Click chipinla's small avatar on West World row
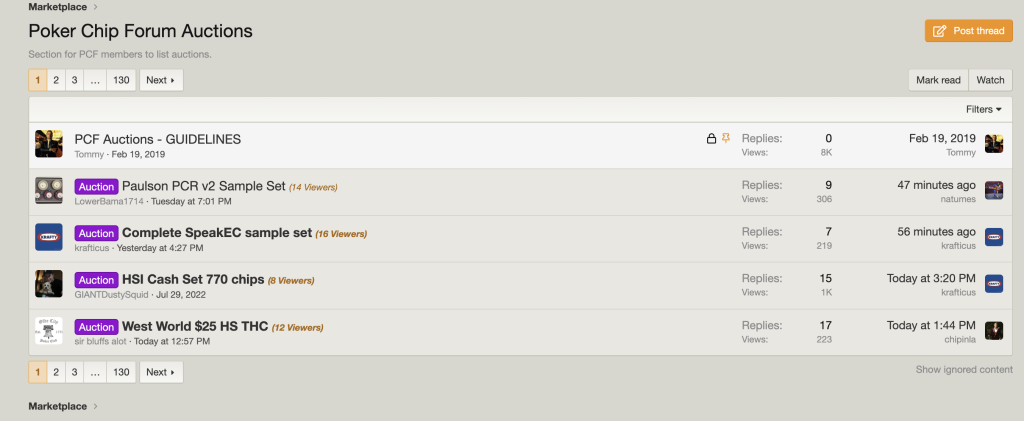The width and height of the screenshot is (1024, 421). pyautogui.click(x=994, y=331)
